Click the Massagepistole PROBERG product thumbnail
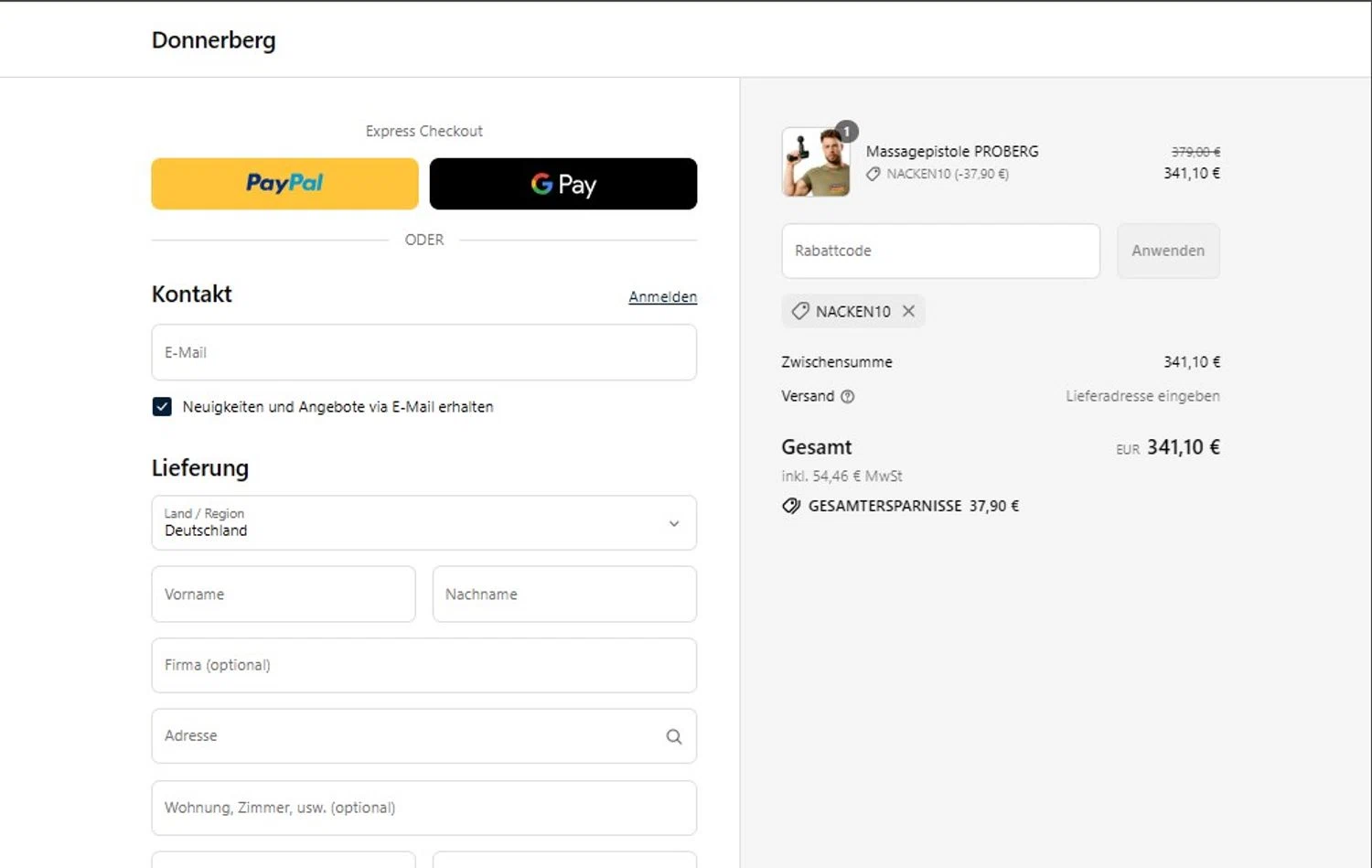 [x=816, y=163]
